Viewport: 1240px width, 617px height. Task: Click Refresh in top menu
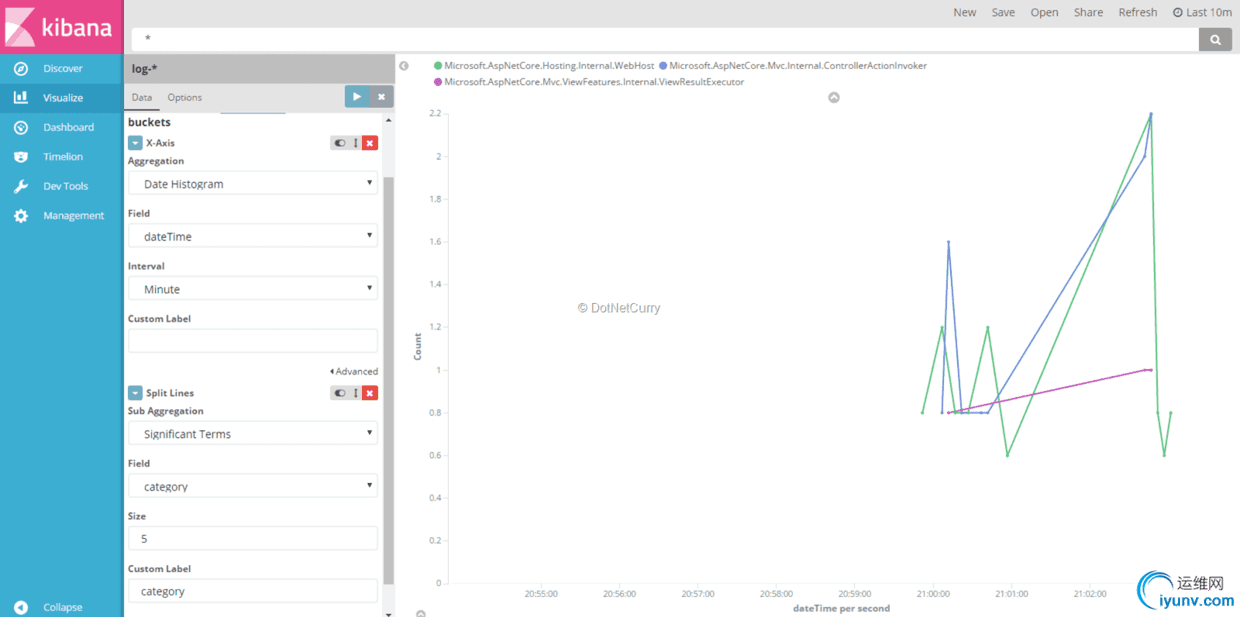tap(1137, 12)
